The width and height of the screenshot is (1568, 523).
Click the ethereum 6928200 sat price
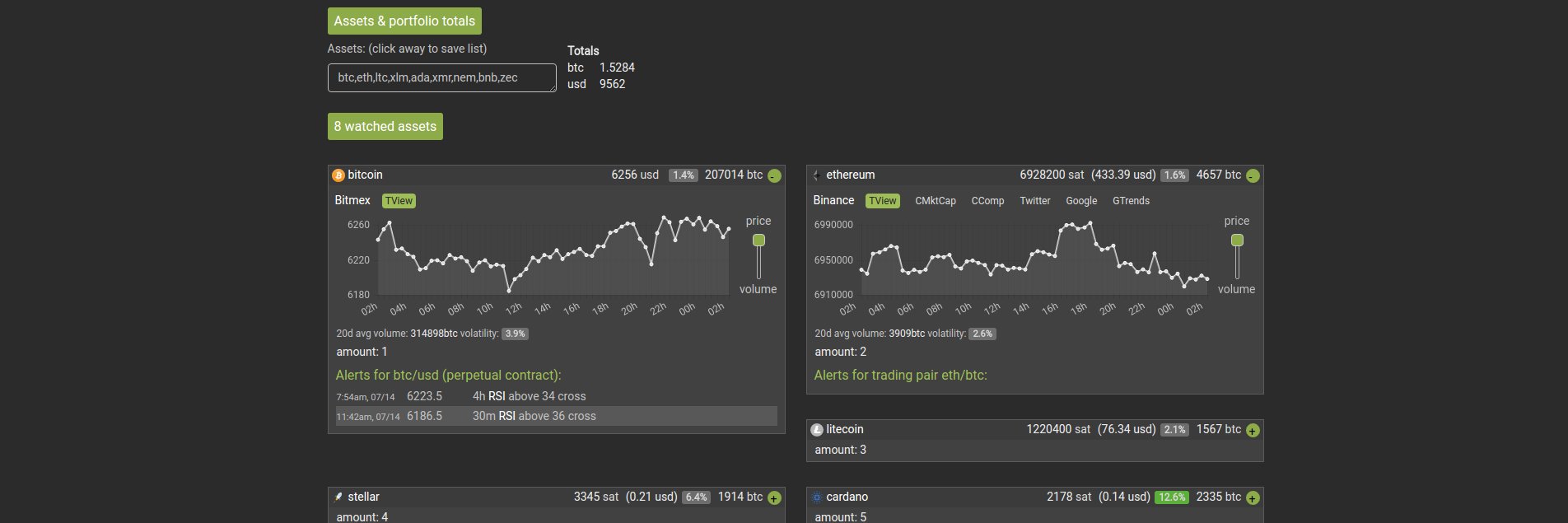click(1052, 175)
